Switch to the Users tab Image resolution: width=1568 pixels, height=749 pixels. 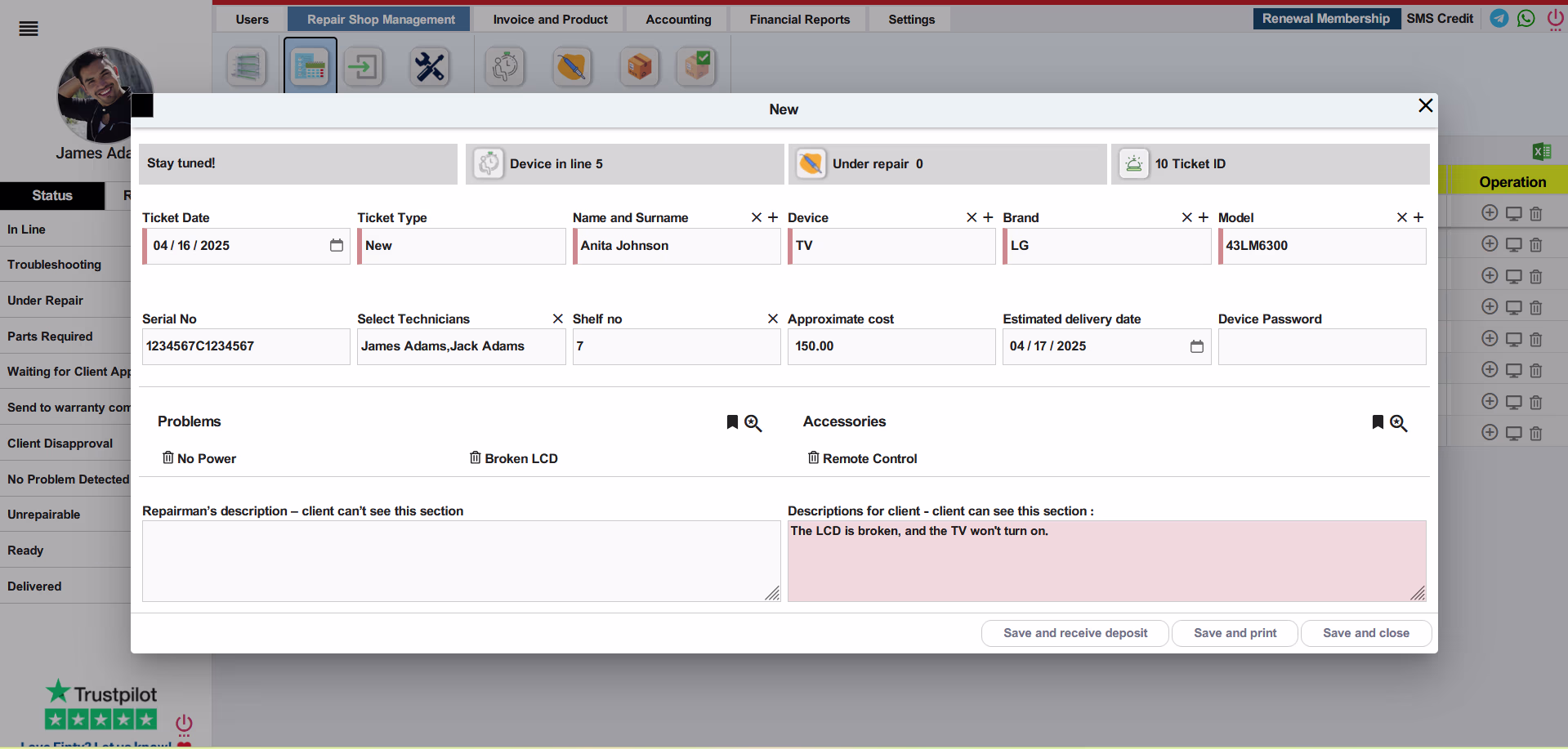(x=252, y=20)
